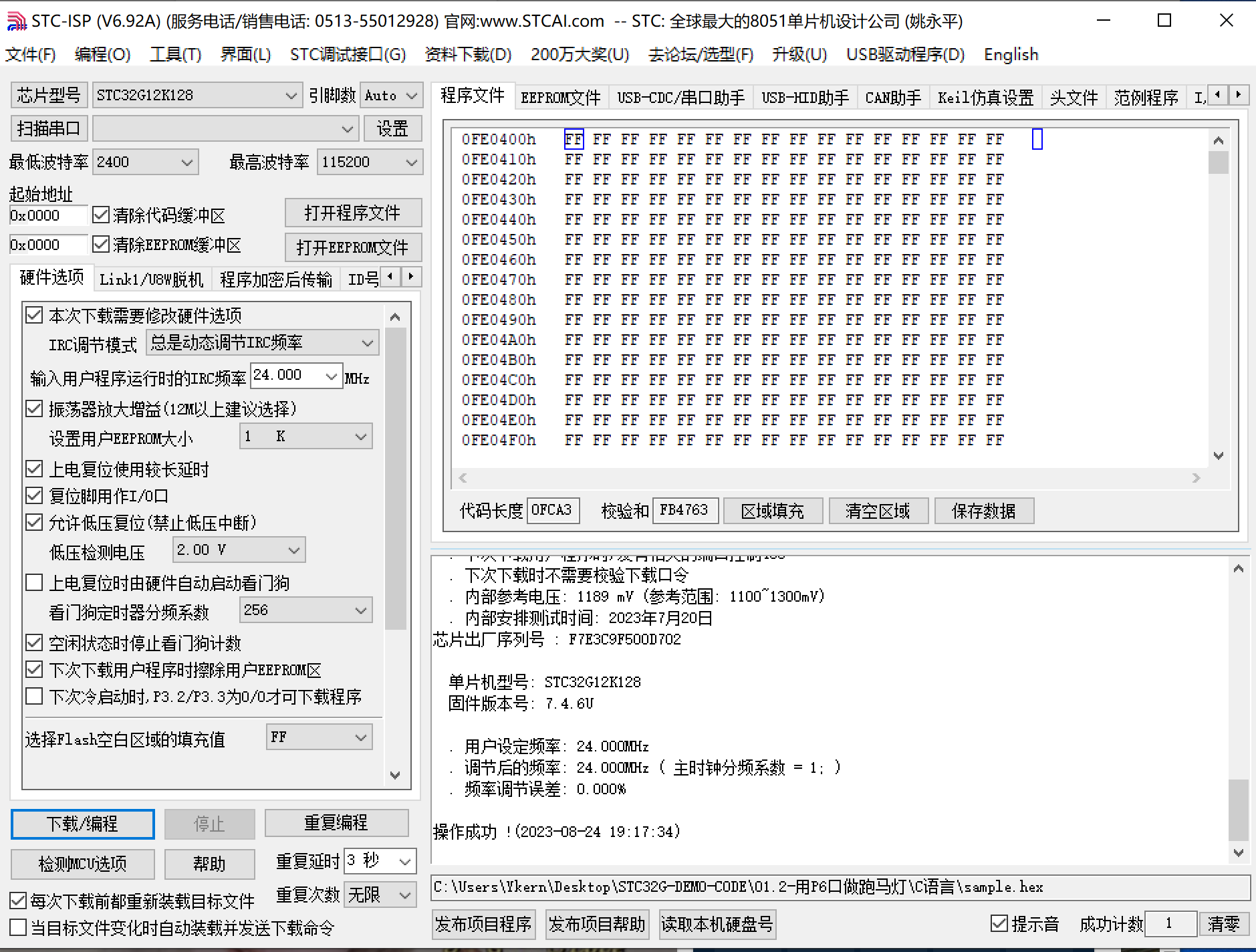This screenshot has width=1256, height=952.
Task: Open 最低波特率 2400 dropdown
Action: tap(145, 162)
